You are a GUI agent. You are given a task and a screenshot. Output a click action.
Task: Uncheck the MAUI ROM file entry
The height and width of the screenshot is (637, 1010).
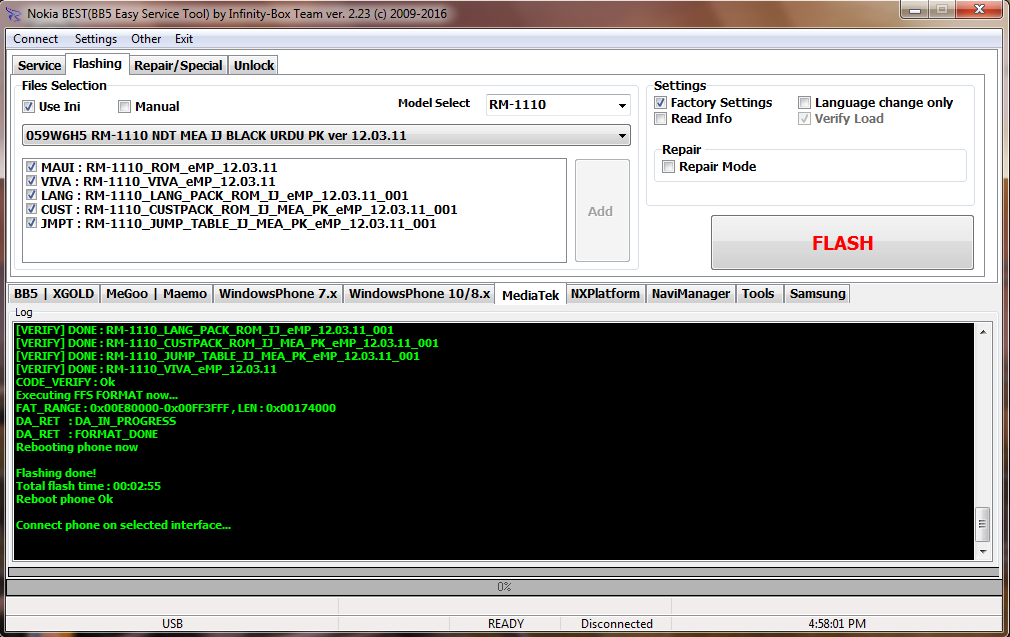[x=32, y=167]
